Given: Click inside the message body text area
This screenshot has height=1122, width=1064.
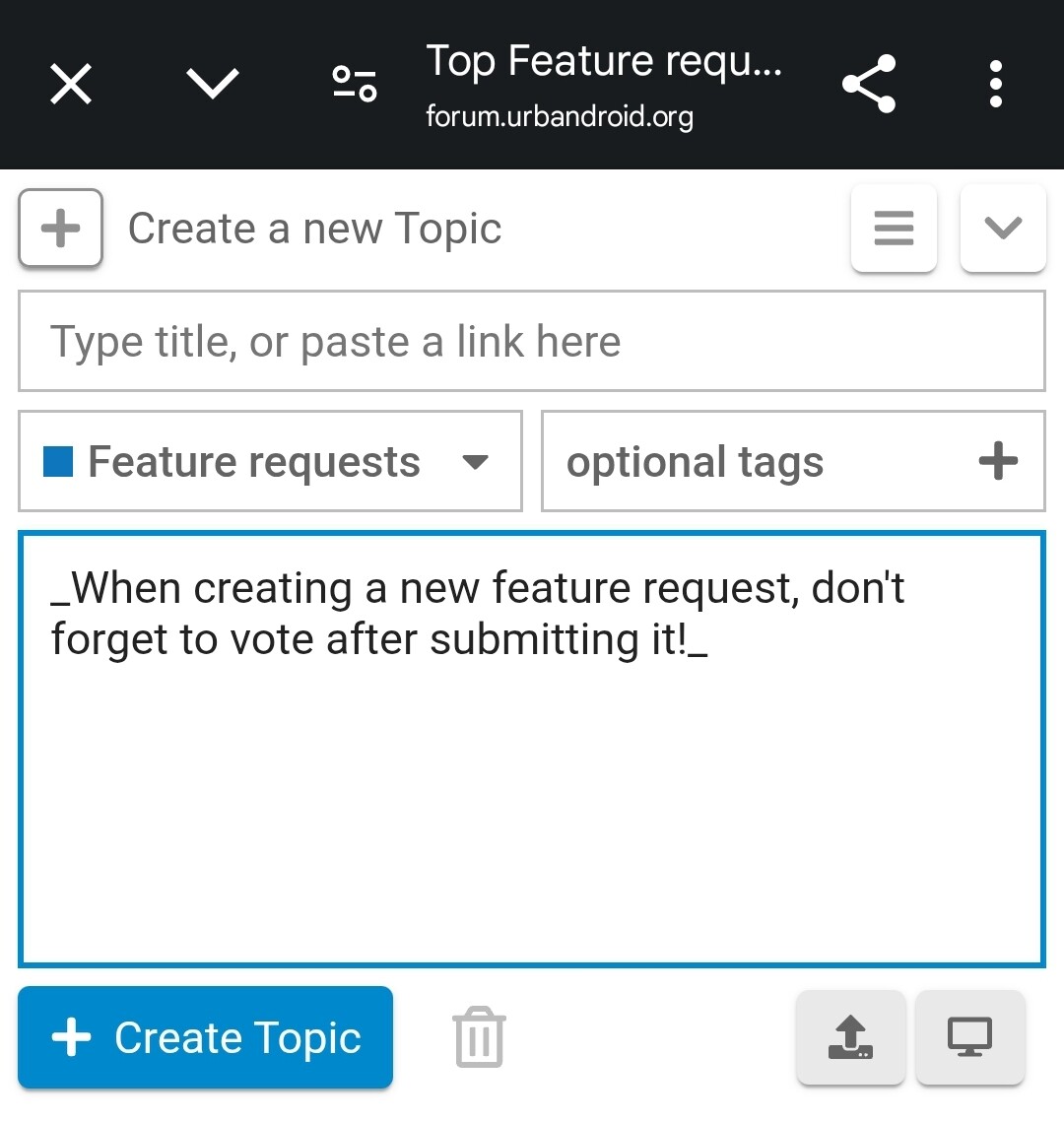Looking at the screenshot, I should 532,750.
